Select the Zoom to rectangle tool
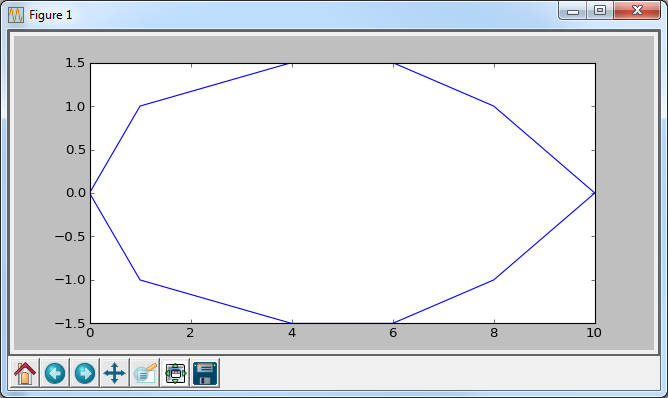Screen dimensions: 668x398 145,373
